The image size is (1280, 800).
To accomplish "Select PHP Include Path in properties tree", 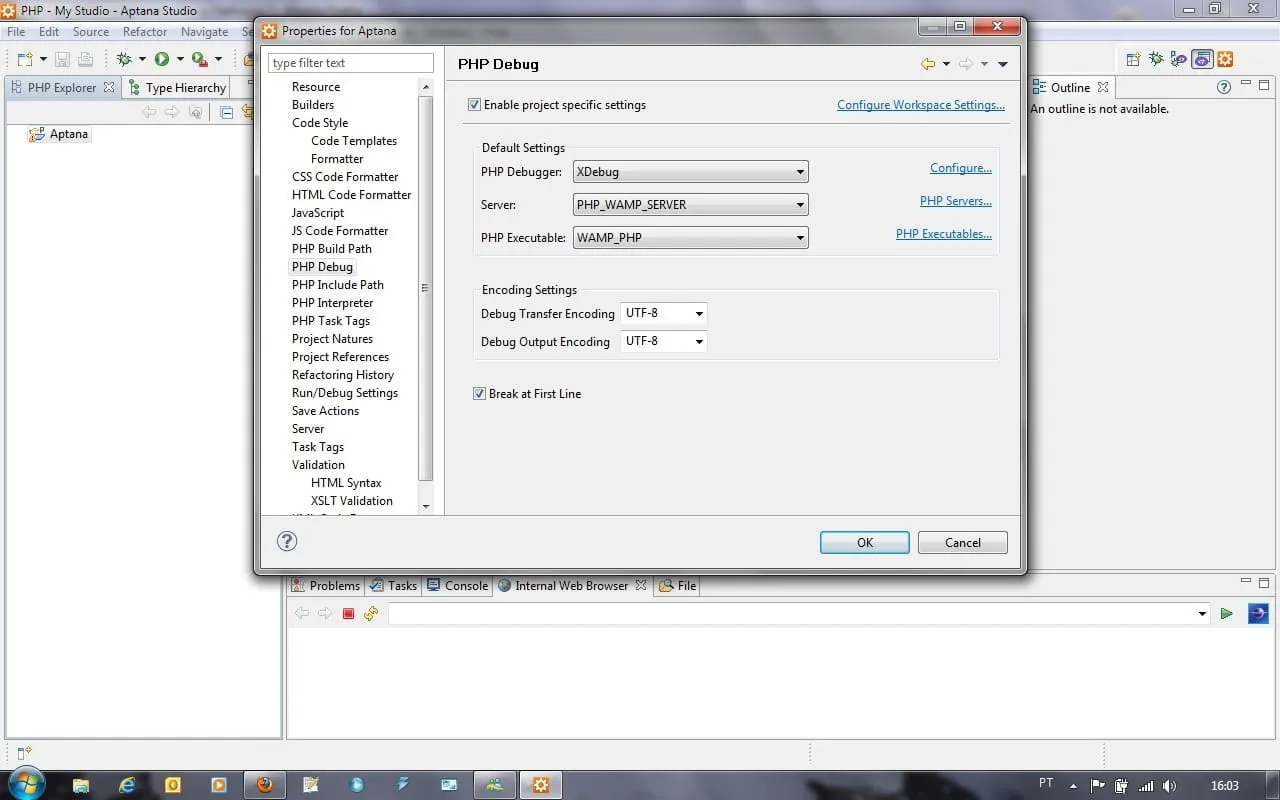I will coord(338,285).
